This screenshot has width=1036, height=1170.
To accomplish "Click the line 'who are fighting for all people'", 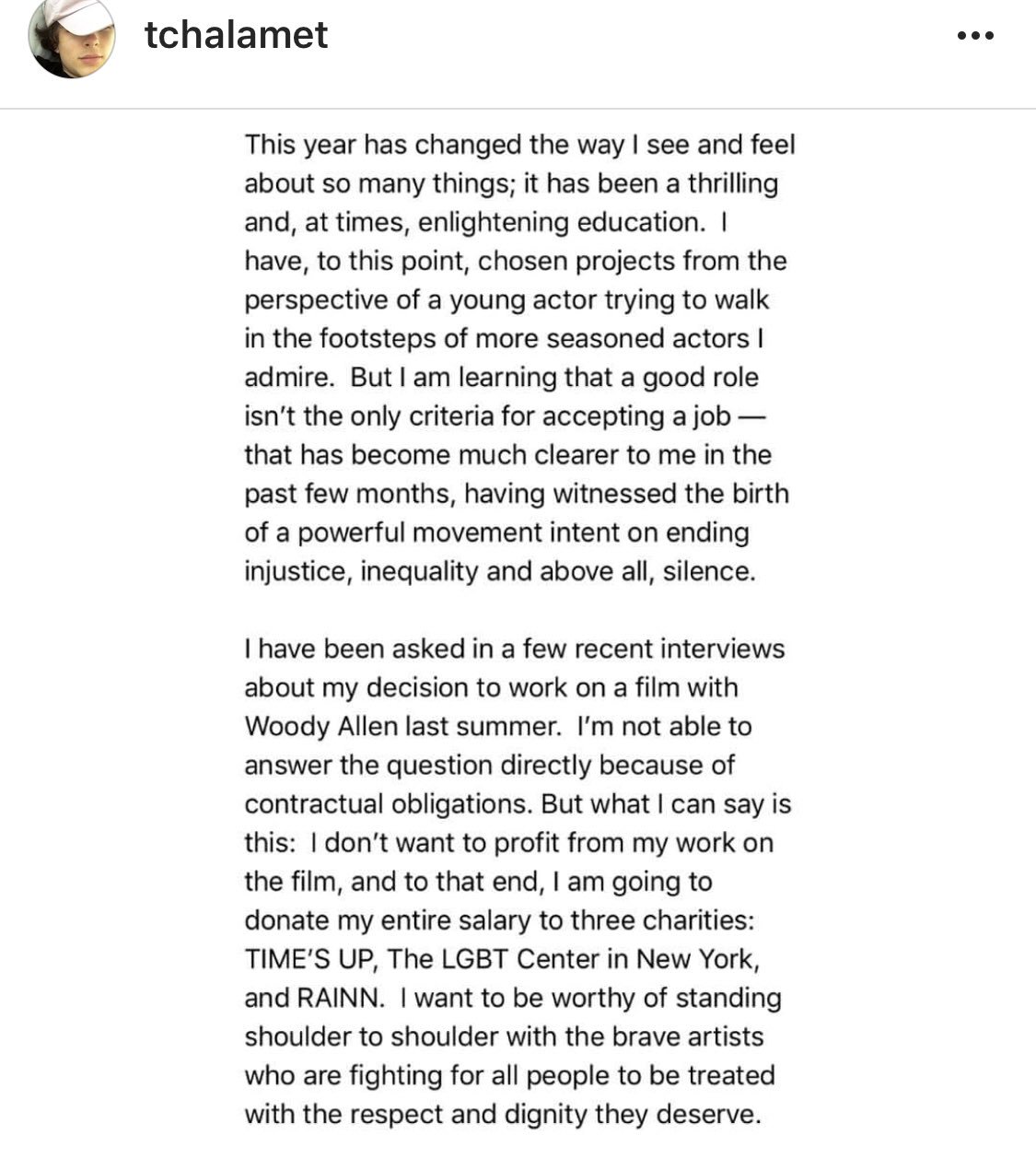I will (509, 1076).
